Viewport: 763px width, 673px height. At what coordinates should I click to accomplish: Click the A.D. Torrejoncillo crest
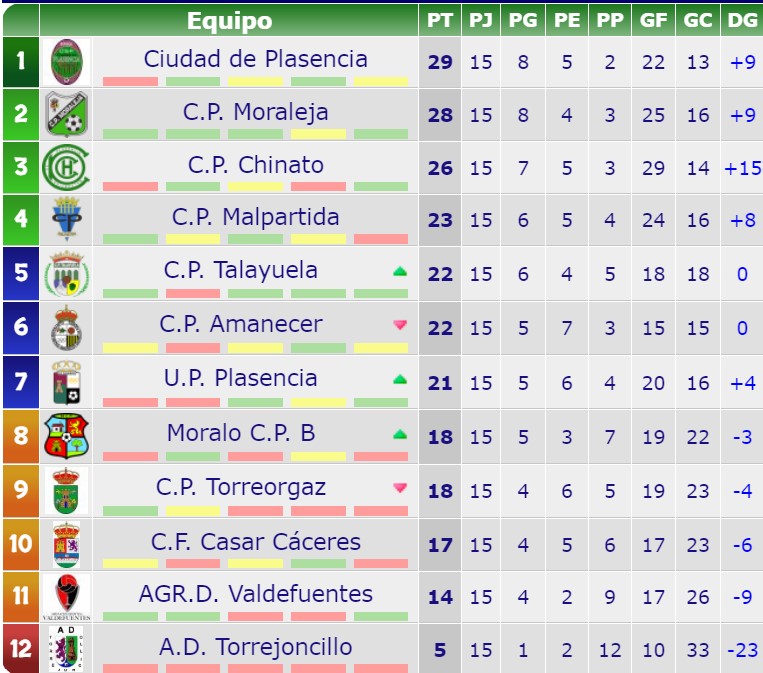pyautogui.click(x=67, y=649)
